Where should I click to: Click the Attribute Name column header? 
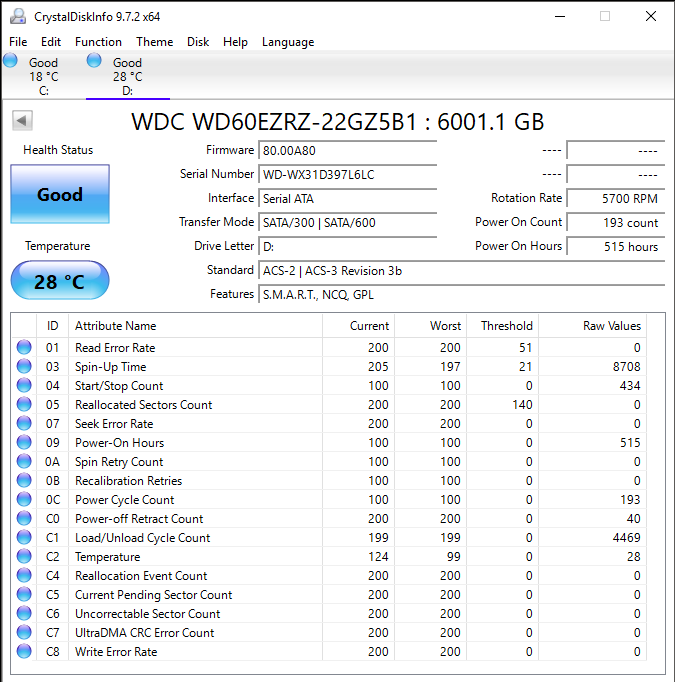pyautogui.click(x=195, y=326)
